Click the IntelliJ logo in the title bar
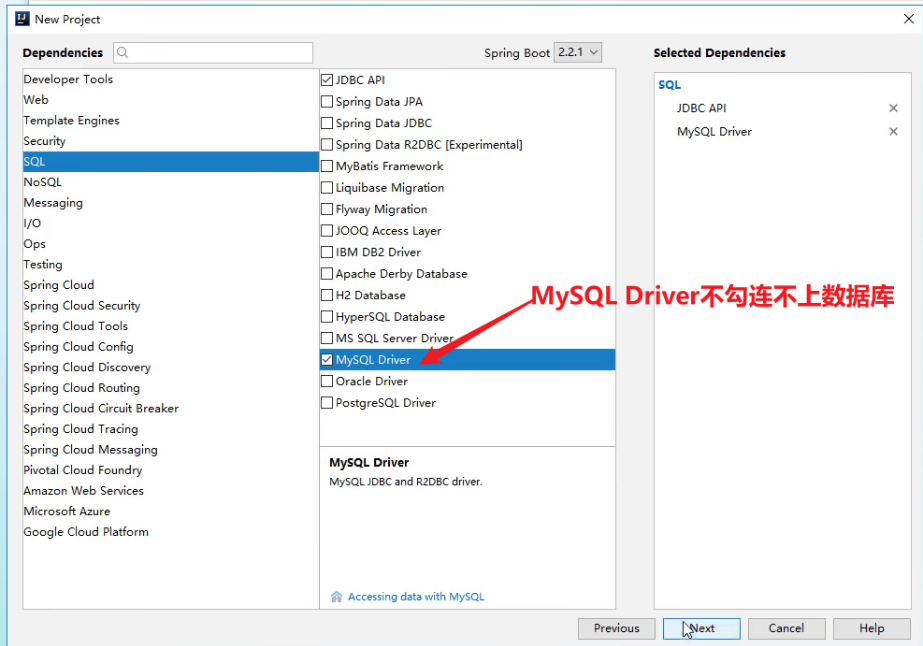The width and height of the screenshot is (923, 646). point(22,19)
